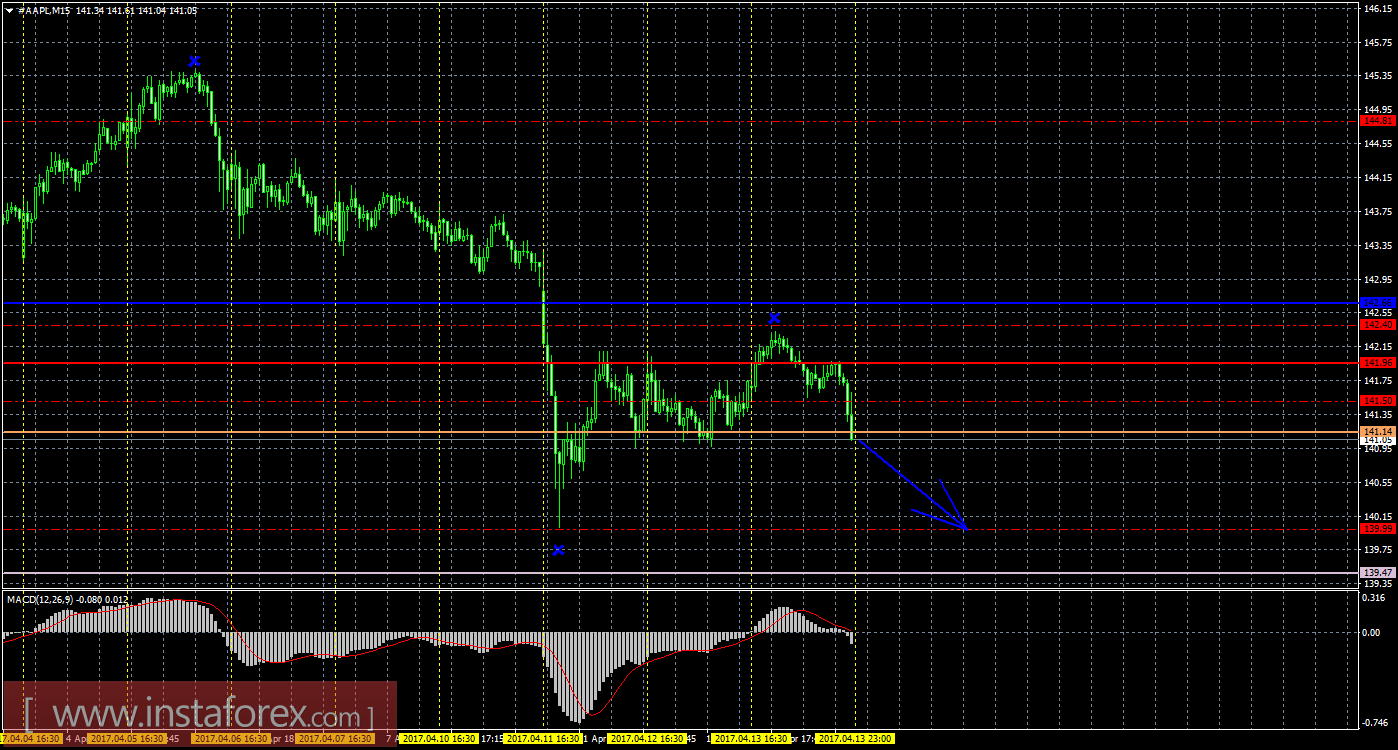Click the 2017.04.10 16:30 date label
The height and width of the screenshot is (750, 1398).
[440, 739]
